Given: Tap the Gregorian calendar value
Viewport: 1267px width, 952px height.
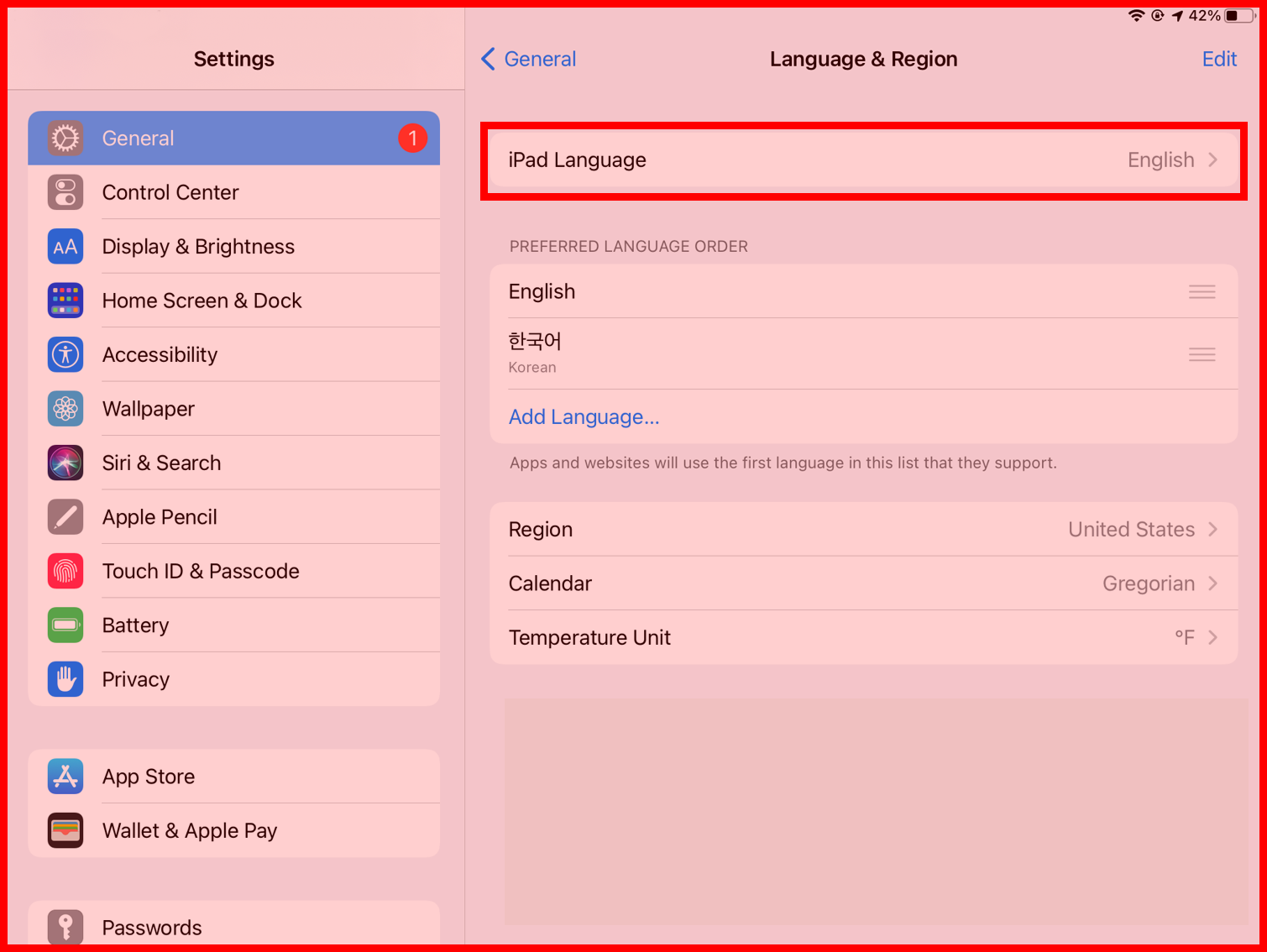Looking at the screenshot, I should [x=1149, y=583].
